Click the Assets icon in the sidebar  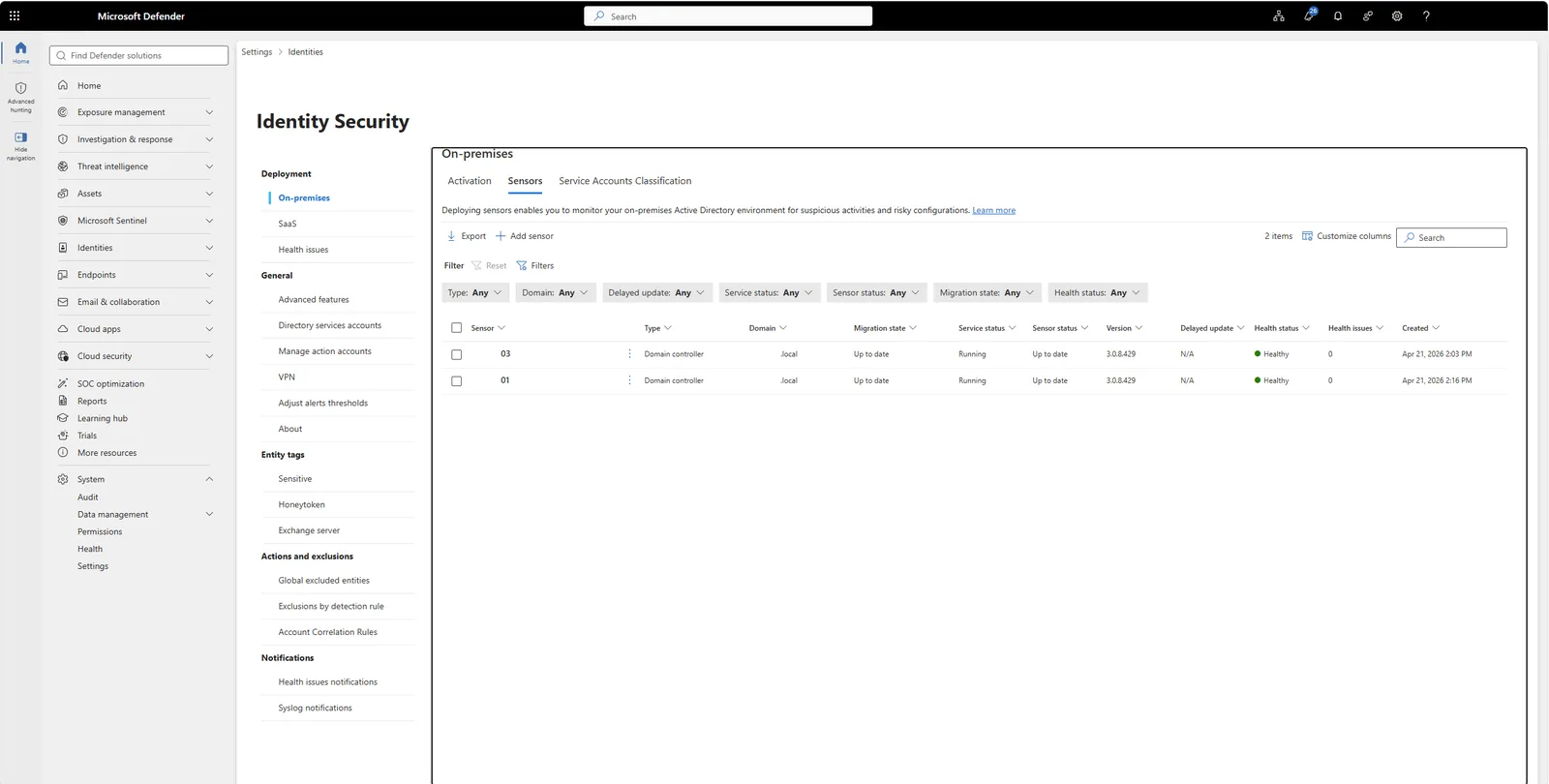(63, 194)
